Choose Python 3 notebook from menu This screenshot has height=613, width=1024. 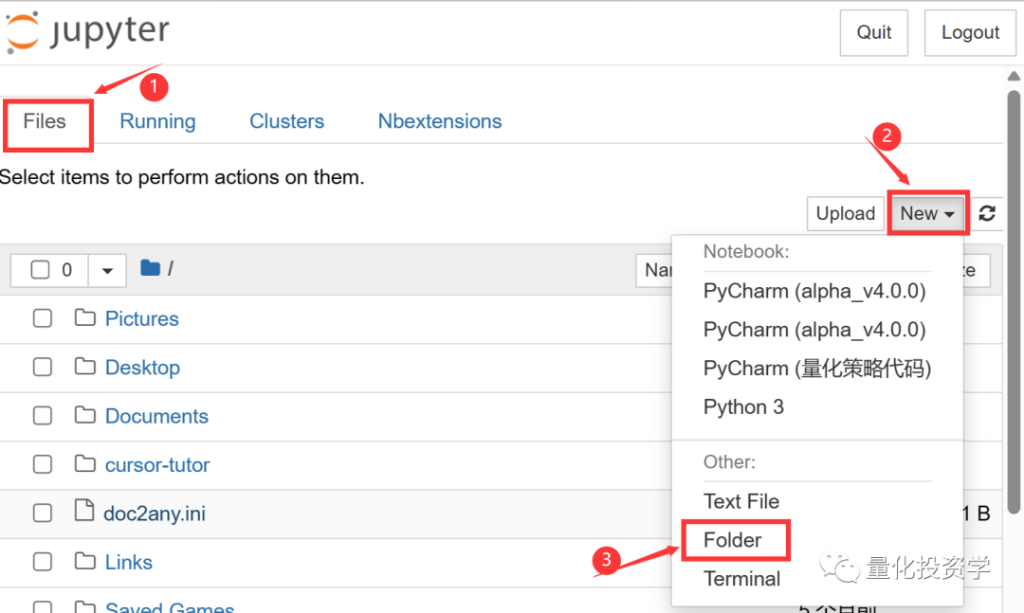click(x=743, y=407)
